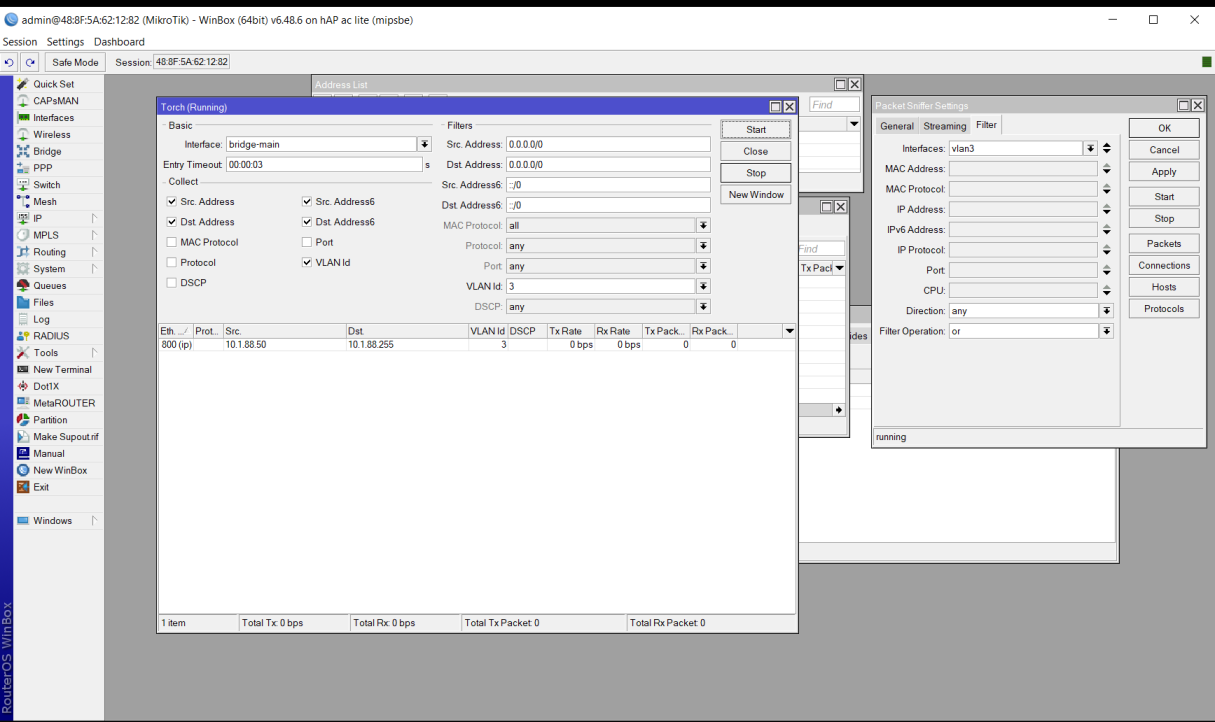Click the undo arrow in toolbar
1215x722 pixels.
(x=10, y=62)
